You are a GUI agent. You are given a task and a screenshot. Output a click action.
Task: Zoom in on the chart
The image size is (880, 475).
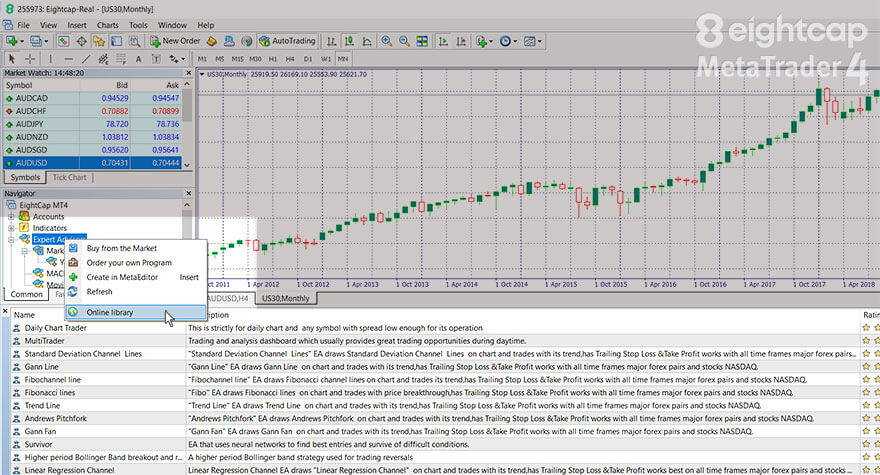click(x=387, y=41)
